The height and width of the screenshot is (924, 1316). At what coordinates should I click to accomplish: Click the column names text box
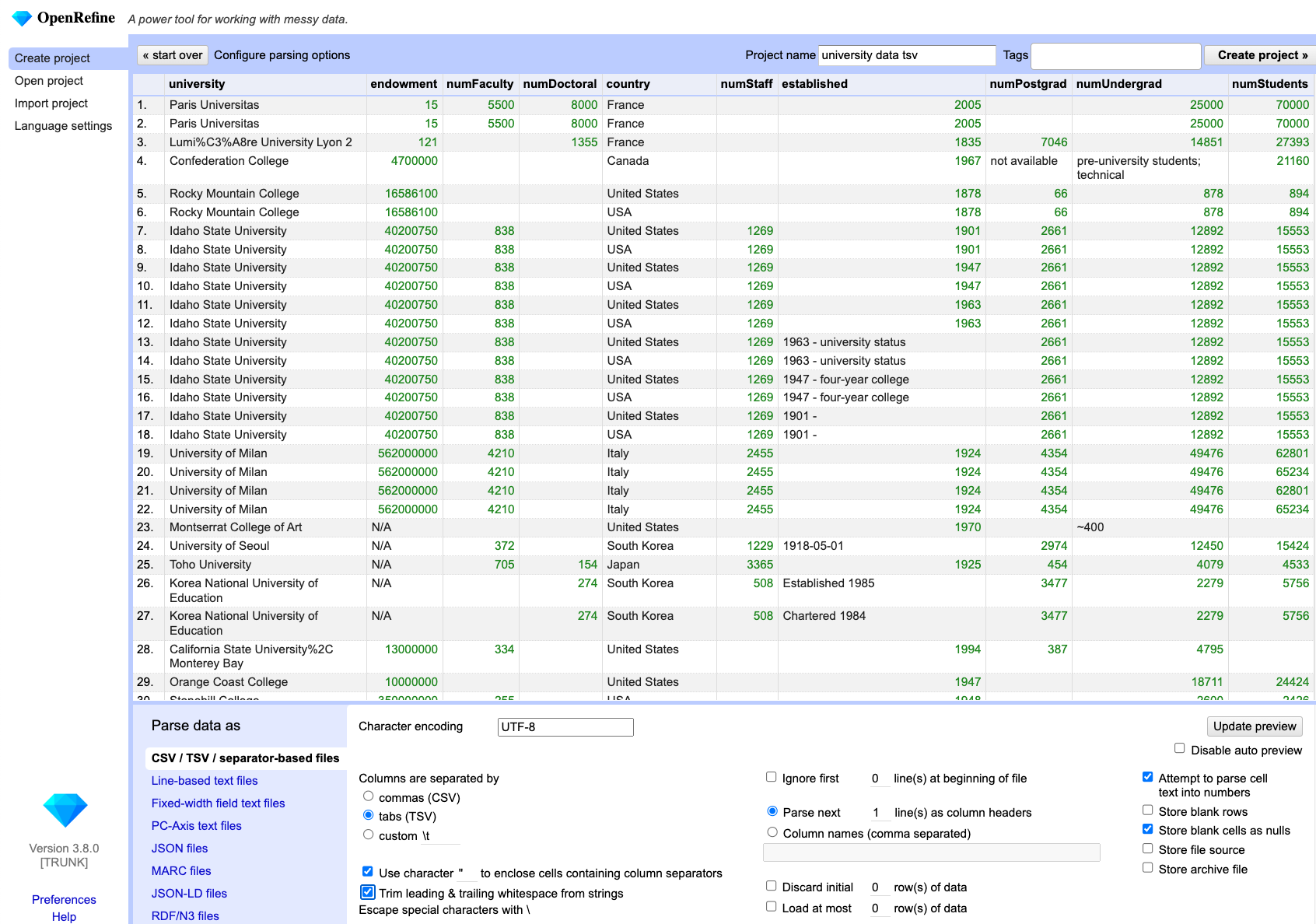[x=932, y=852]
